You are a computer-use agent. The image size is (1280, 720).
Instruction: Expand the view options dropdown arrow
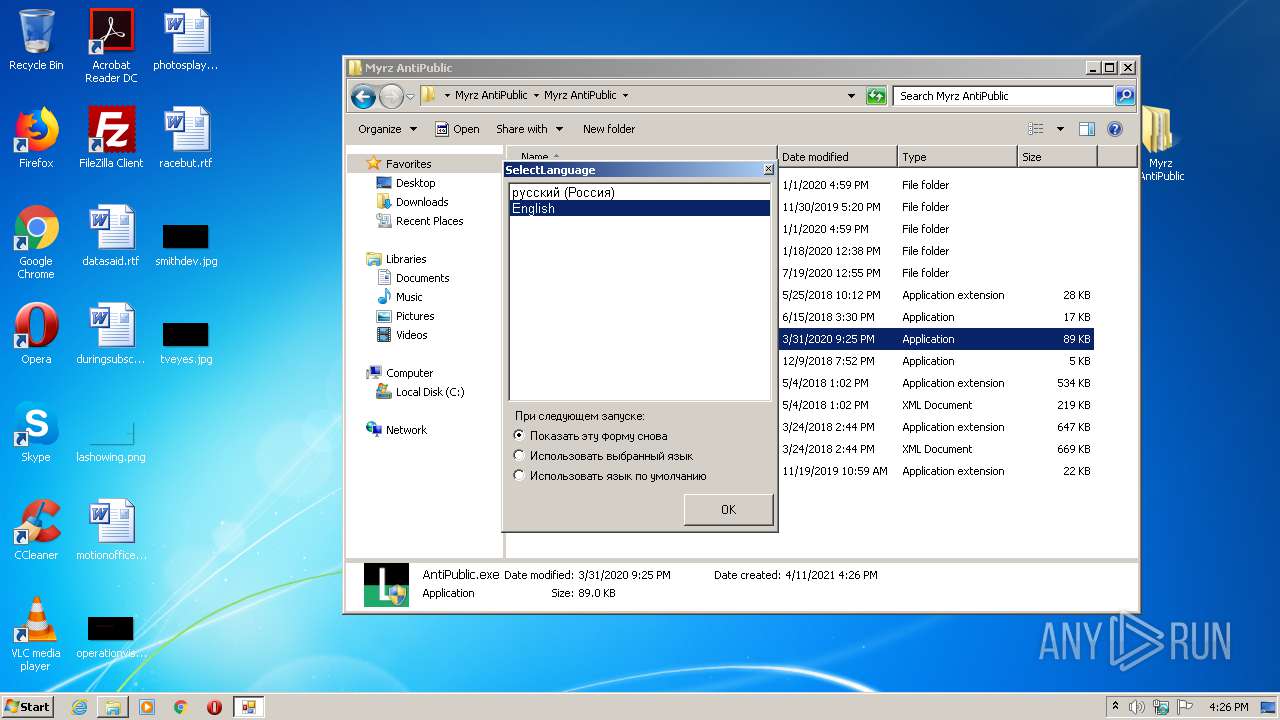(x=1060, y=129)
